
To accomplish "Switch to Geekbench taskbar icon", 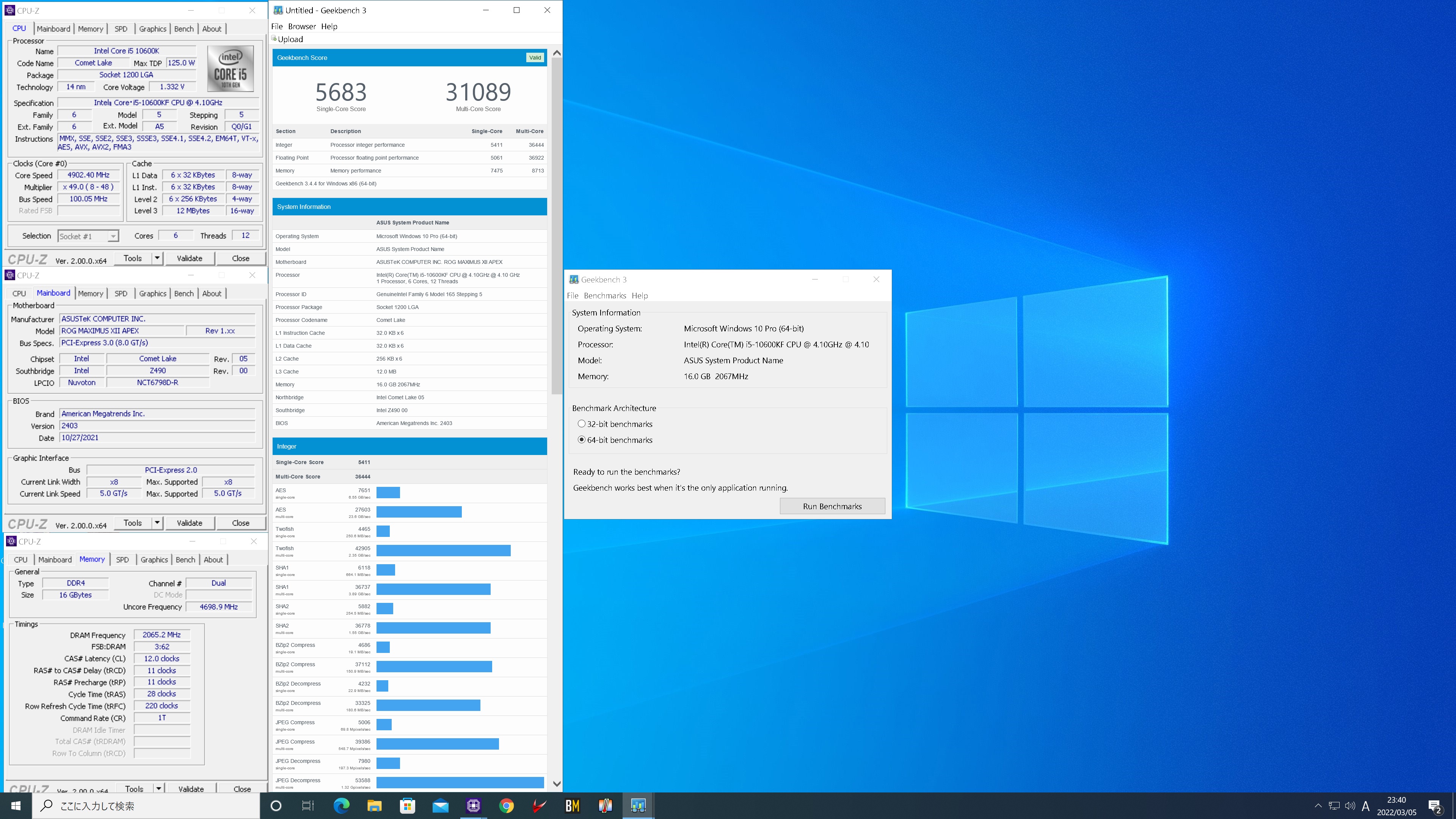I will coord(639,805).
